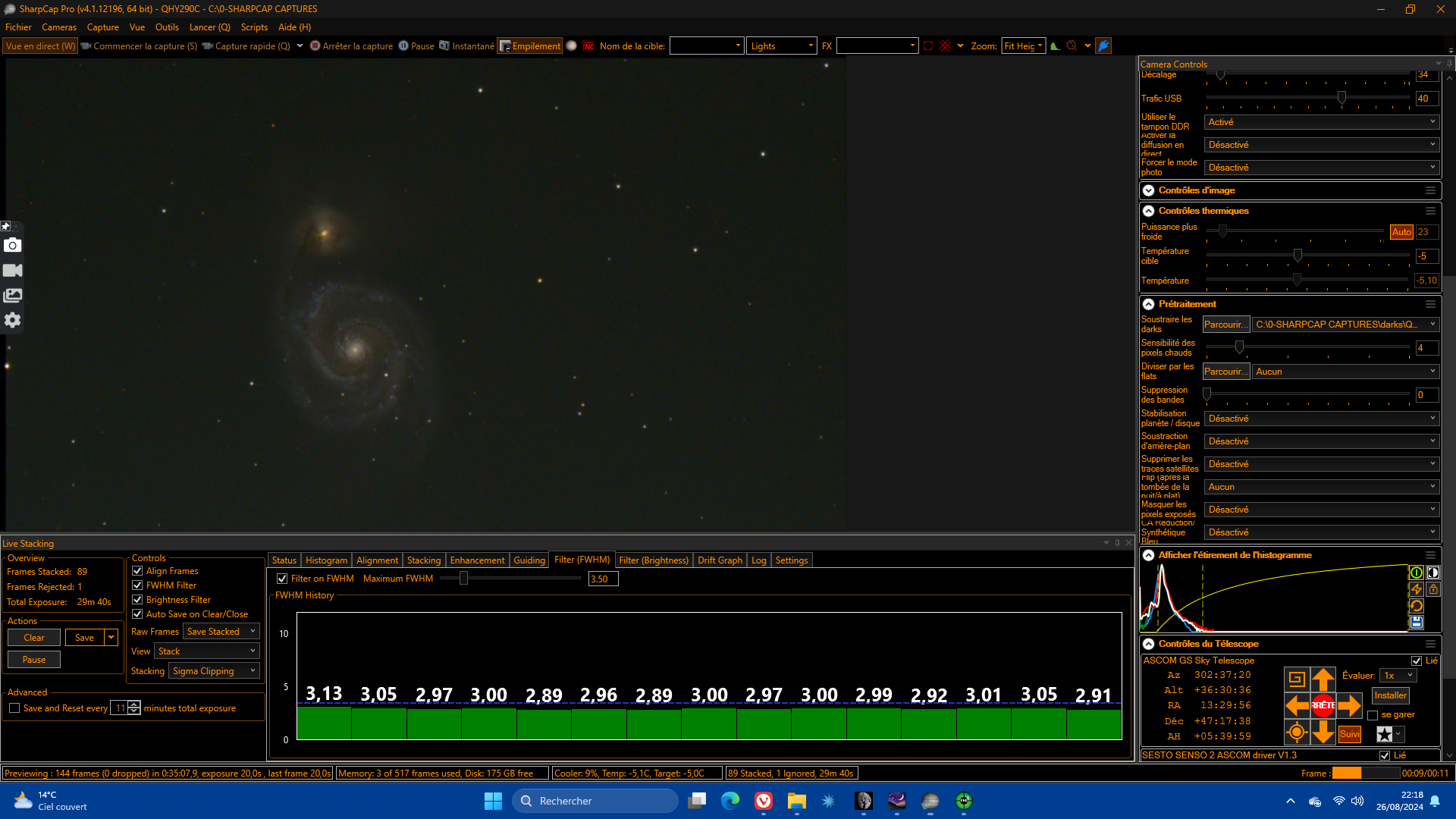Check the se garer checkbox

coord(1373,715)
